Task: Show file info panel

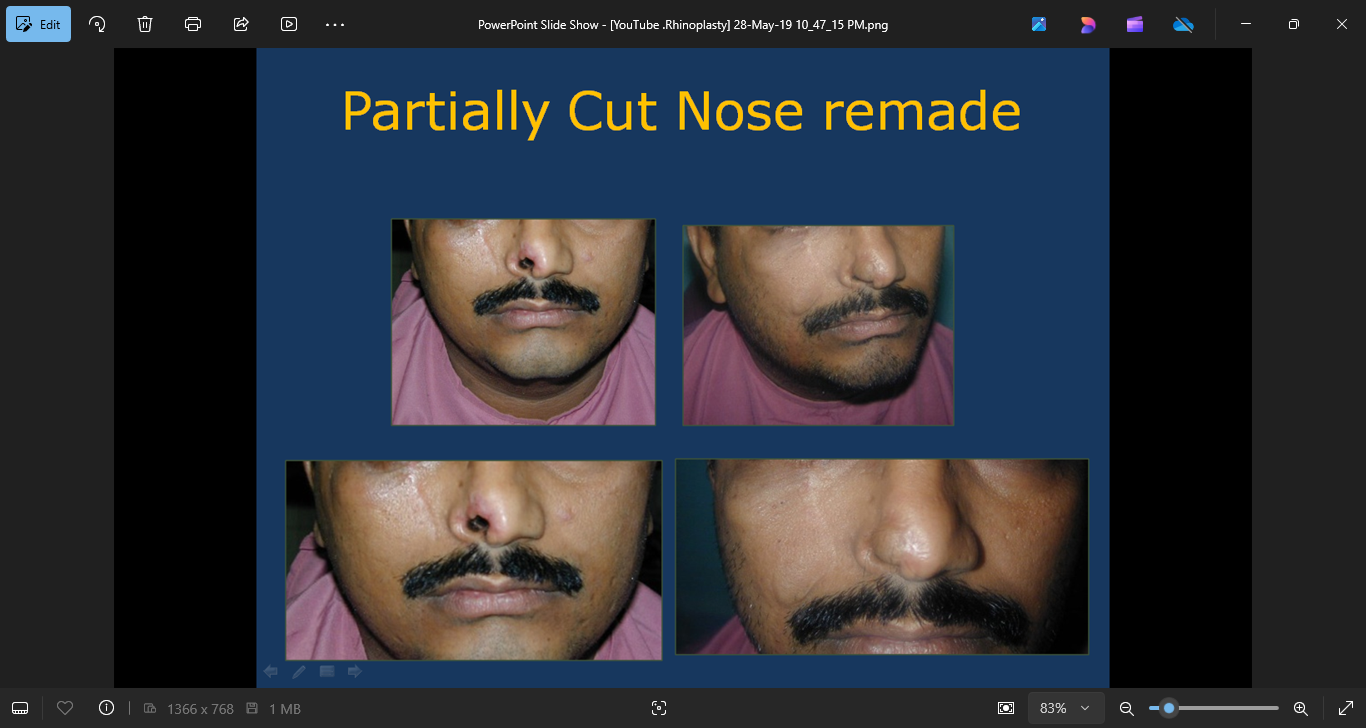Action: click(107, 708)
